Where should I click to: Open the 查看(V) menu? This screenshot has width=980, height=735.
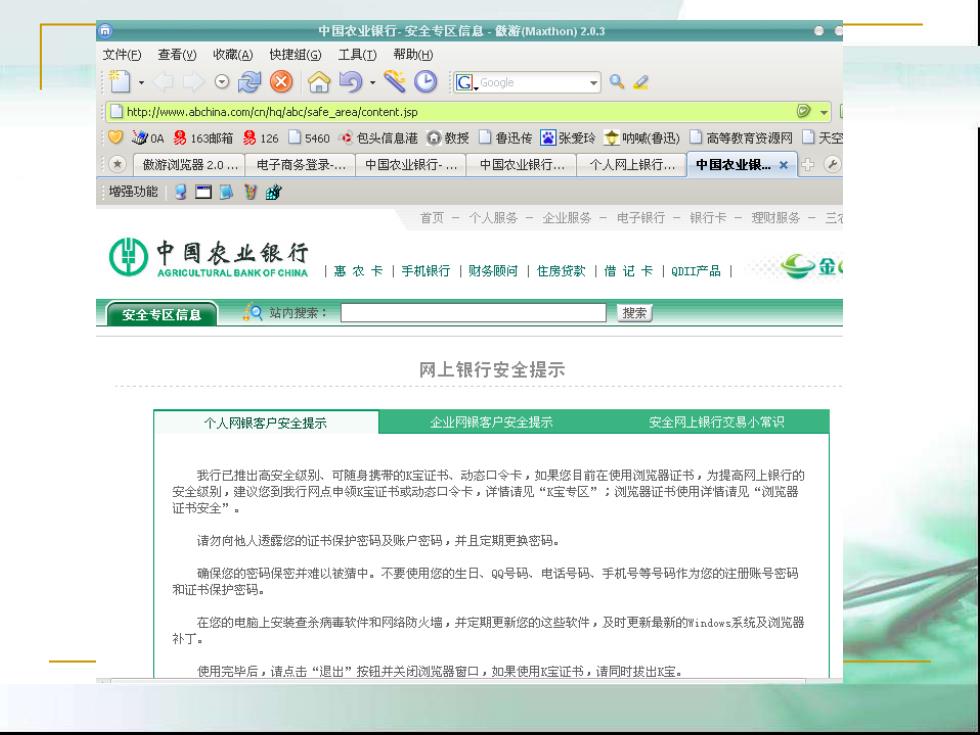[x=177, y=55]
